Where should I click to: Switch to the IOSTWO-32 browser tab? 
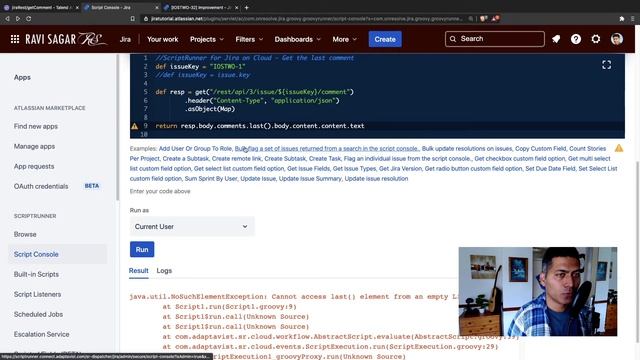(x=200, y=7)
